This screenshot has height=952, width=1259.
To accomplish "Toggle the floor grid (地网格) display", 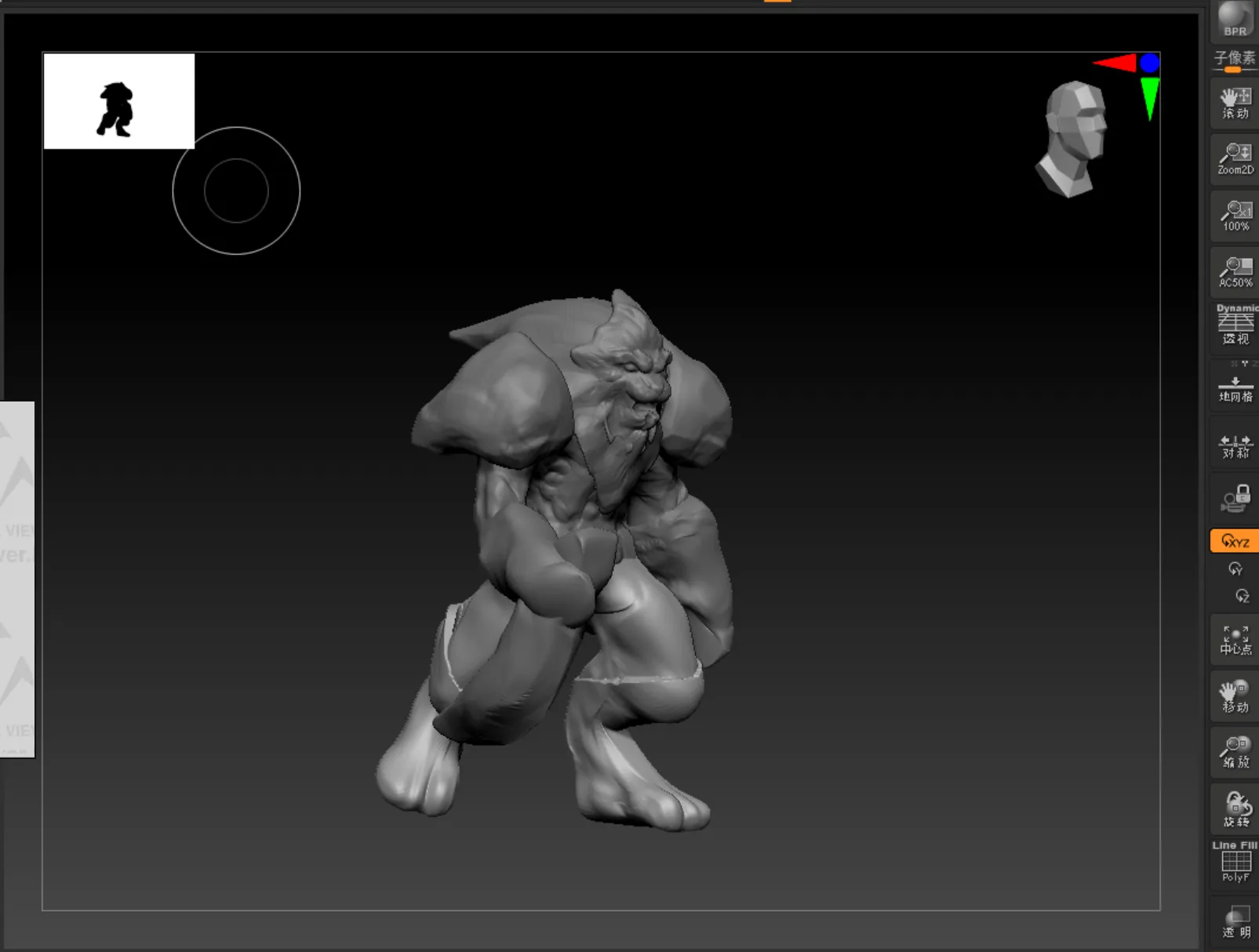I will [1235, 387].
